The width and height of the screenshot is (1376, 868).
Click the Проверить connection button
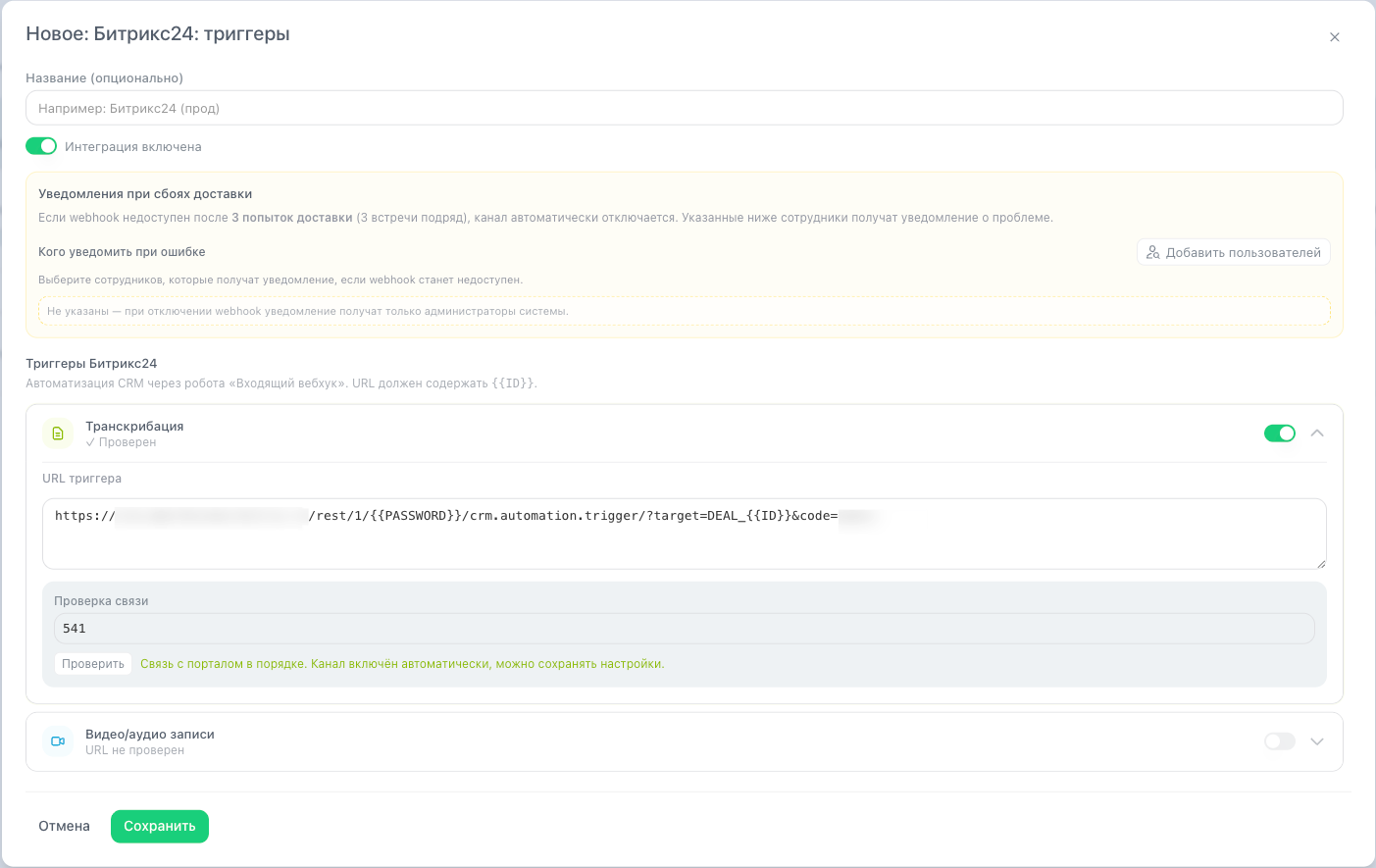pos(93,664)
